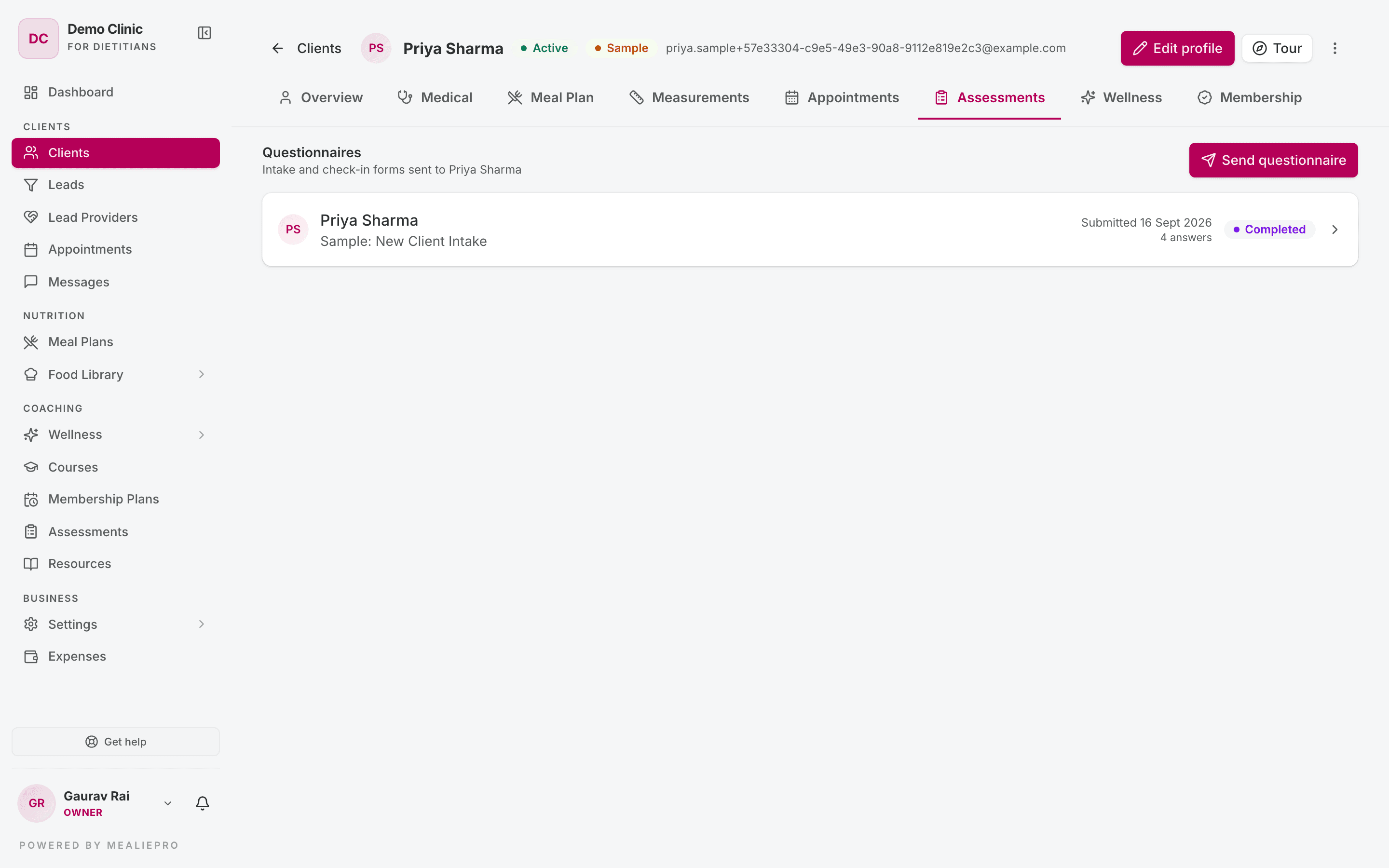This screenshot has width=1389, height=868.
Task: Click the client email address text
Action: tap(866, 48)
